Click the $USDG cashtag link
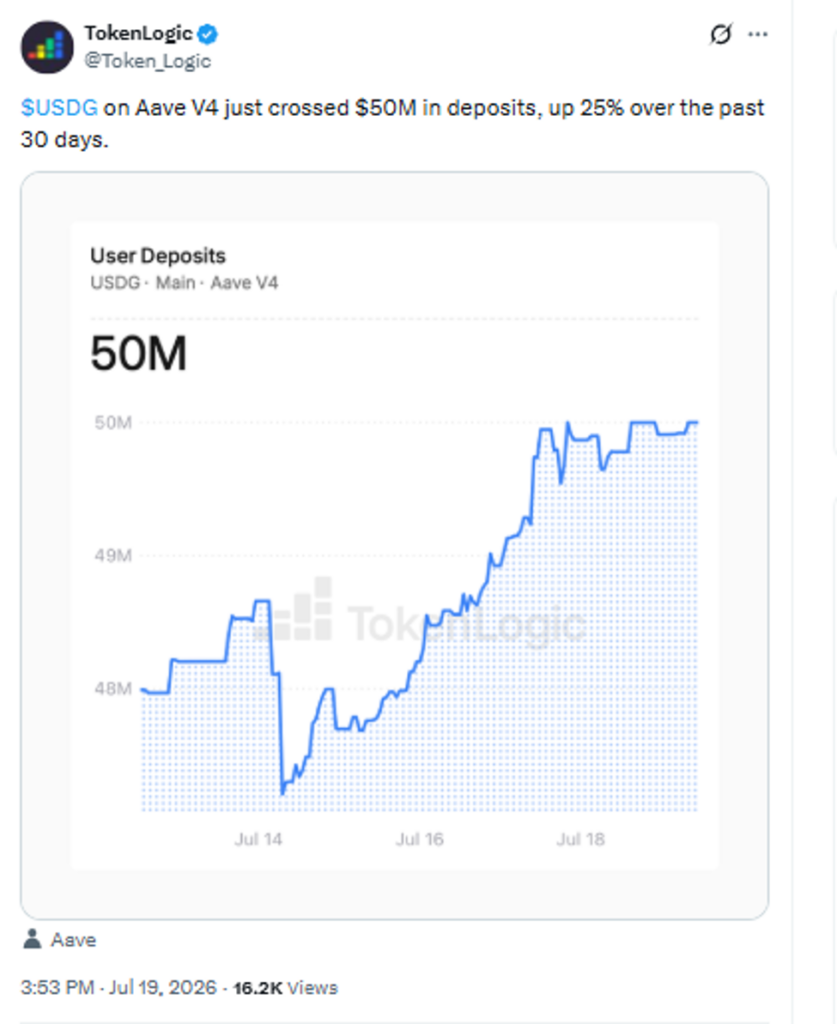837x1024 pixels. 59,107
